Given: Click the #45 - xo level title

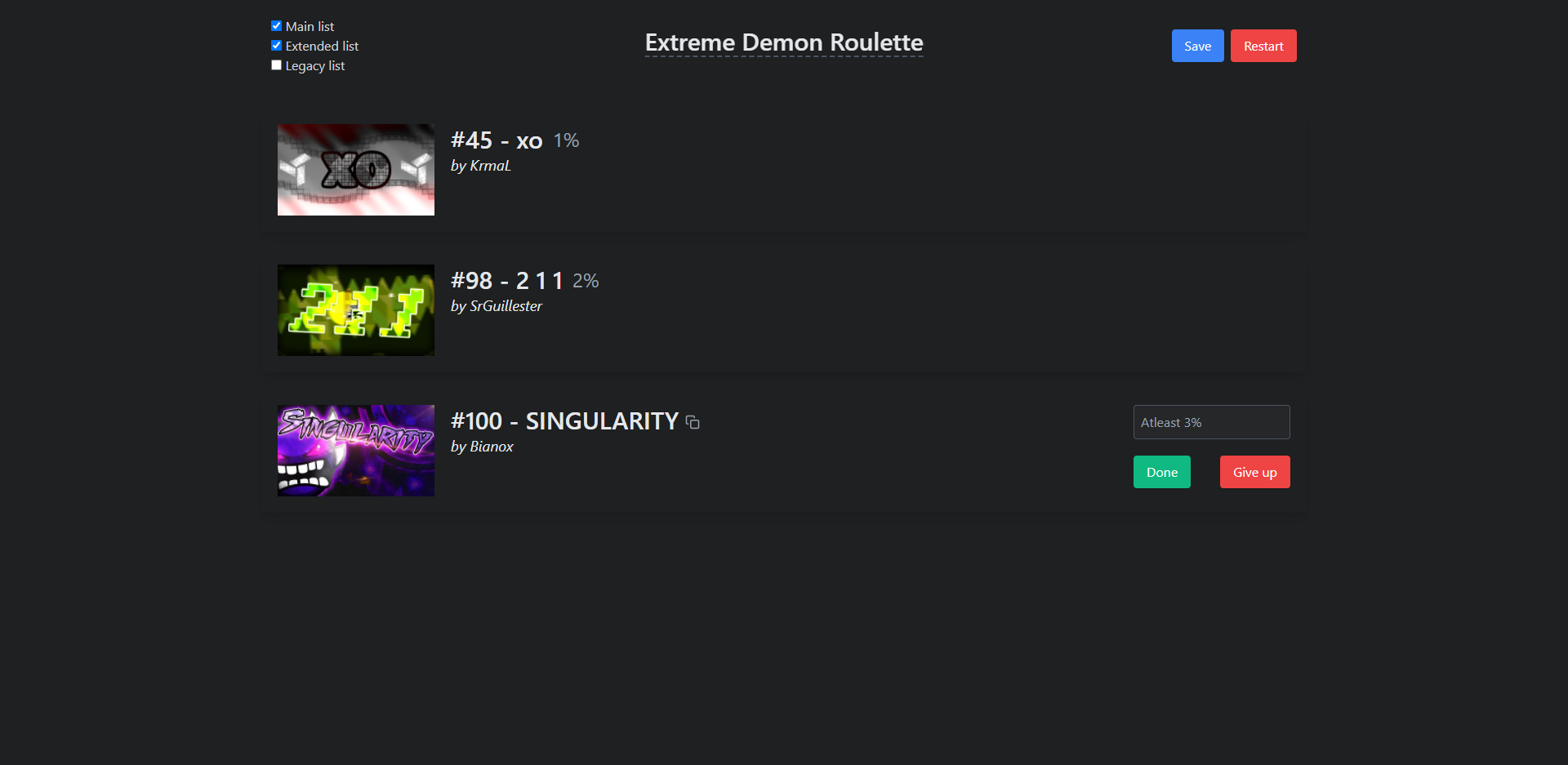Looking at the screenshot, I should 497,140.
